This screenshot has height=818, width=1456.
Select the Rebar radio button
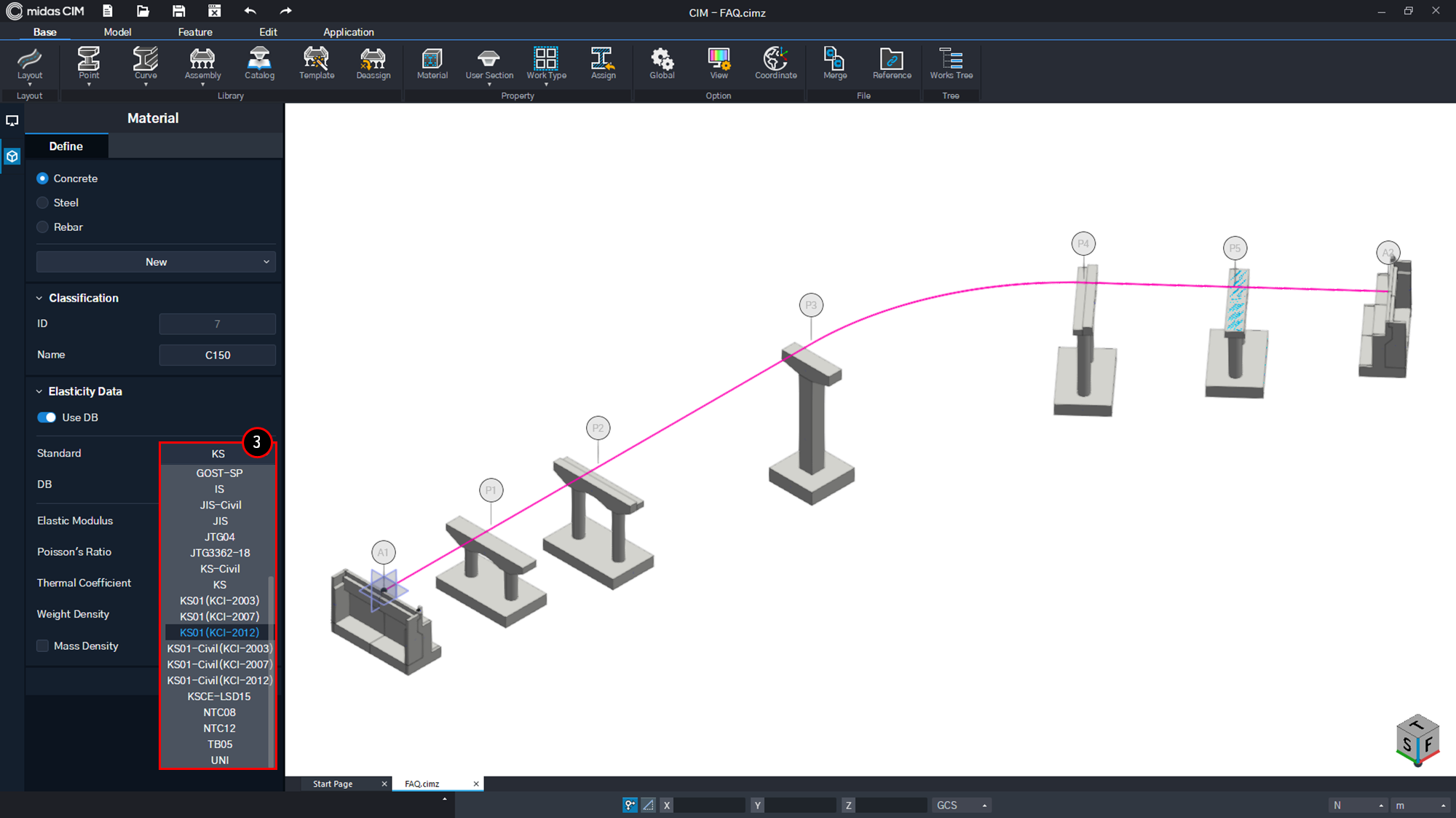tap(42, 227)
